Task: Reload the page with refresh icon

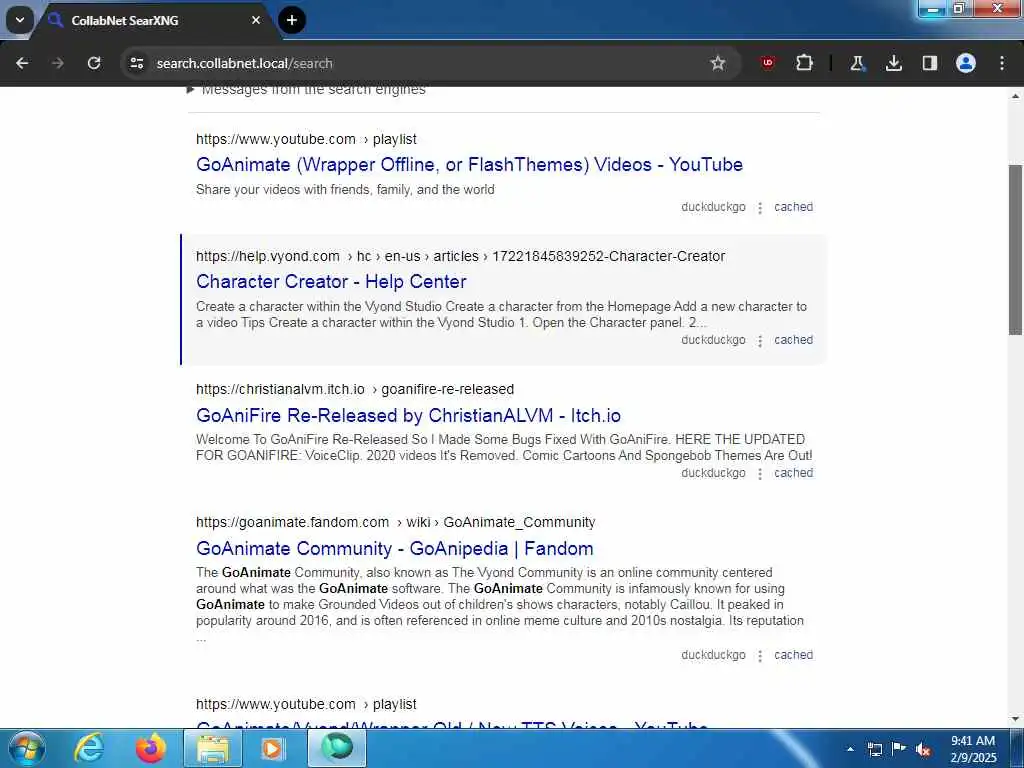Action: (x=94, y=63)
